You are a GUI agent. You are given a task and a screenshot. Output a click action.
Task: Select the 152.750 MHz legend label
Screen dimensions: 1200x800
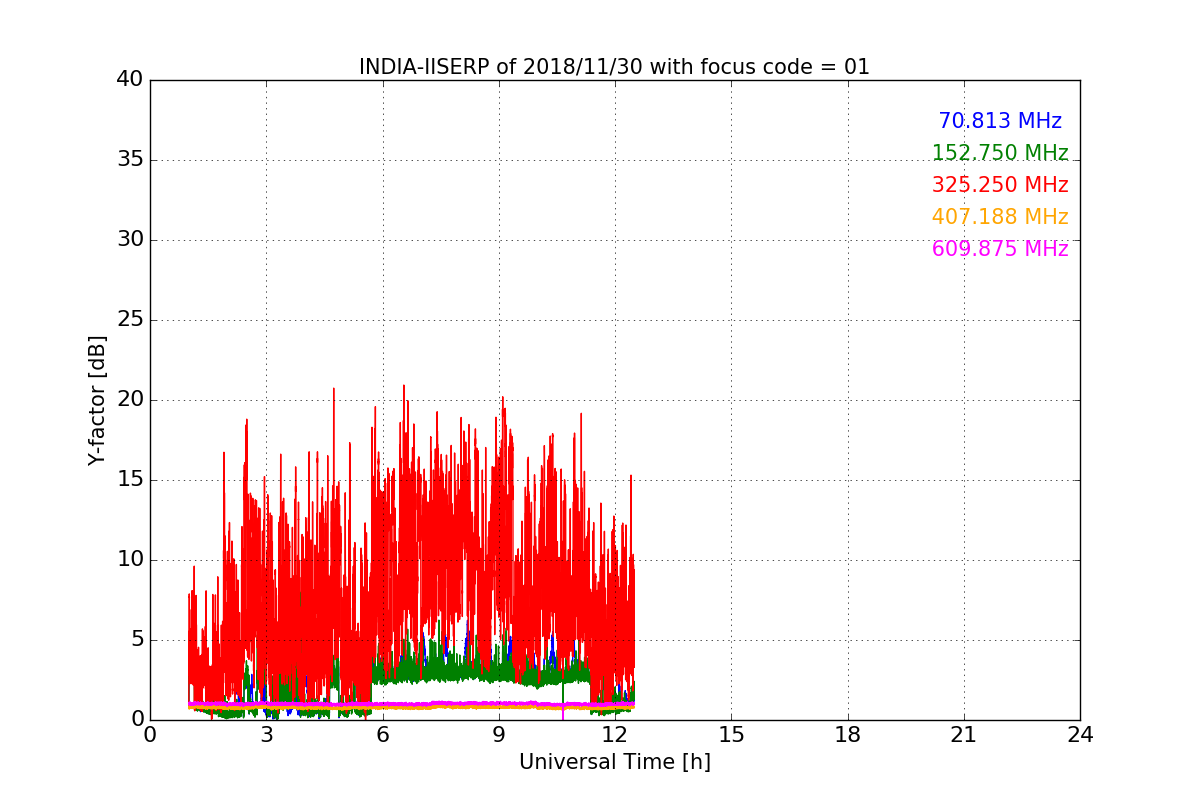(1000, 153)
